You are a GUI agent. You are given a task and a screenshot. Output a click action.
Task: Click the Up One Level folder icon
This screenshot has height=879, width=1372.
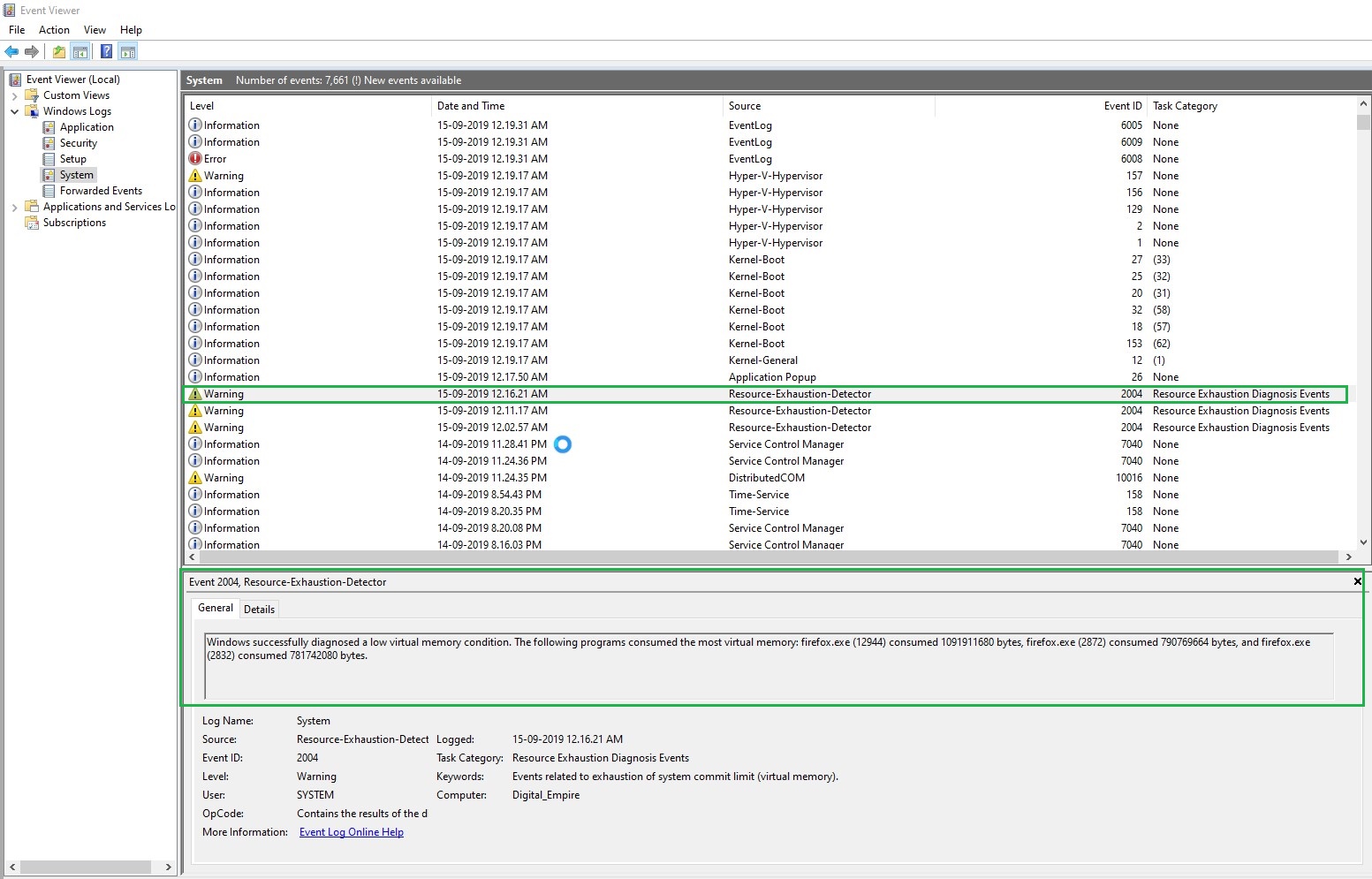tap(58, 52)
